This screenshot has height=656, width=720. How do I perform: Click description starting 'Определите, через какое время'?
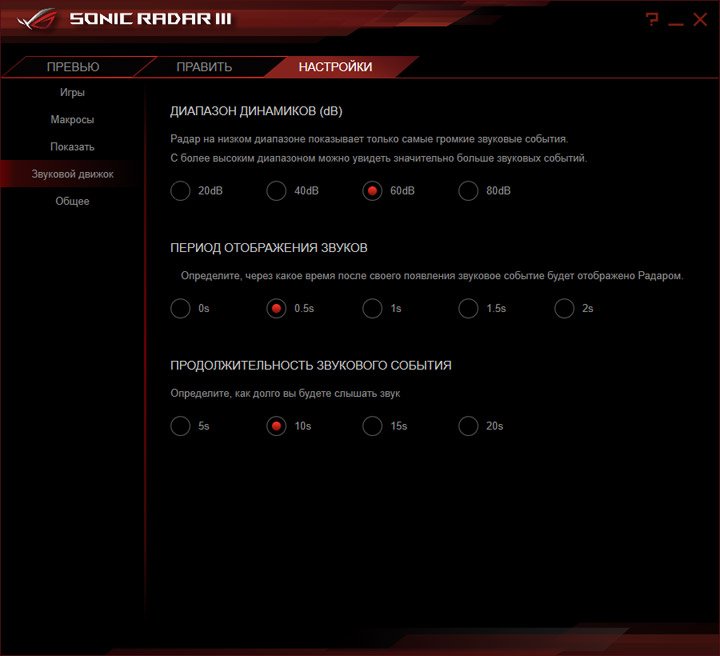432,276
